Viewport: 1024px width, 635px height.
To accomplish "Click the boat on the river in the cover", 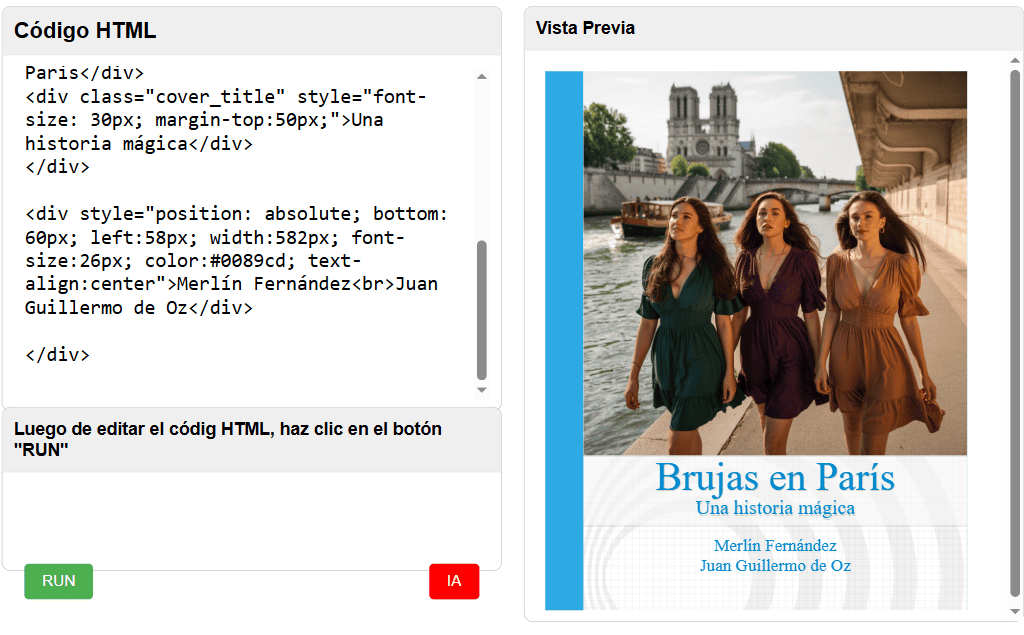I will pyautogui.click(x=648, y=217).
